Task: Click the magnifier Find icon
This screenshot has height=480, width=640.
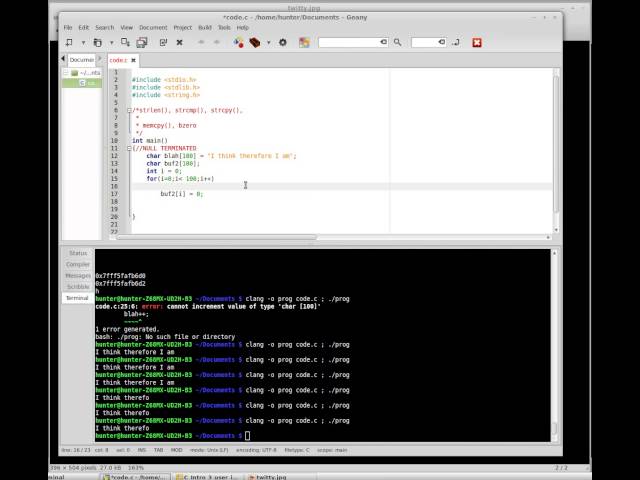Action: pyautogui.click(x=398, y=42)
